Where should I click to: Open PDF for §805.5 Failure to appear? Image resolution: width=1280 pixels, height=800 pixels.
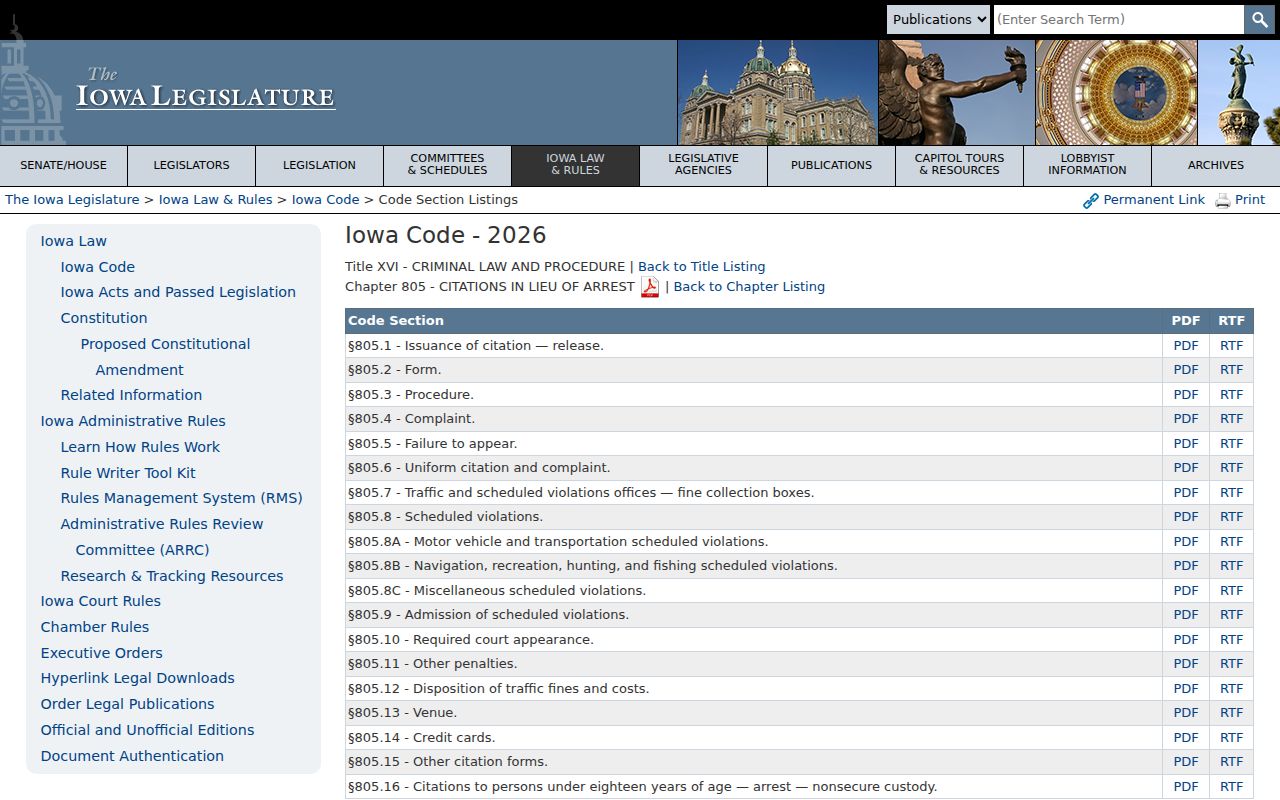click(x=1186, y=444)
